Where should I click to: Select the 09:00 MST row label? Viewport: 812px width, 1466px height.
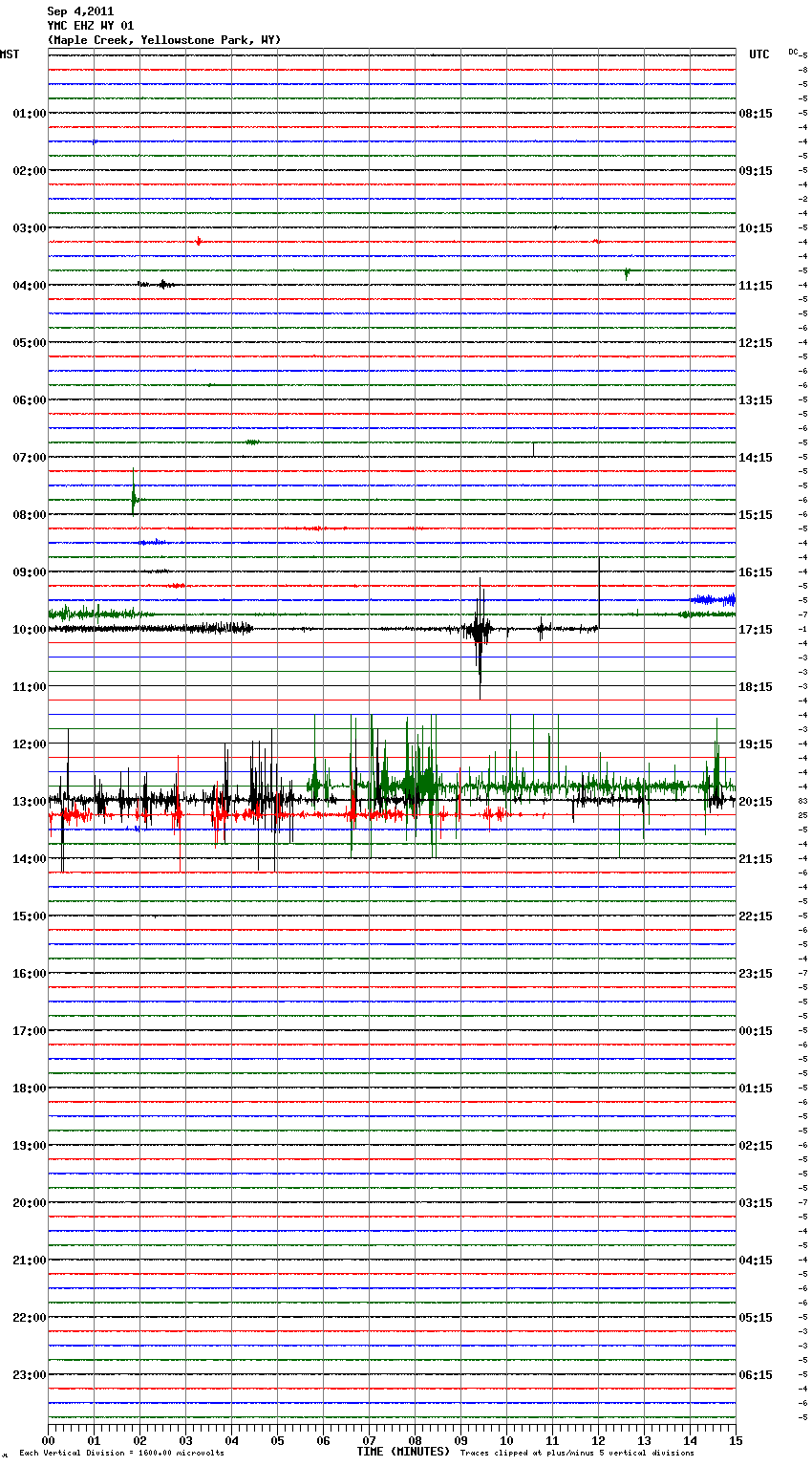[29, 572]
